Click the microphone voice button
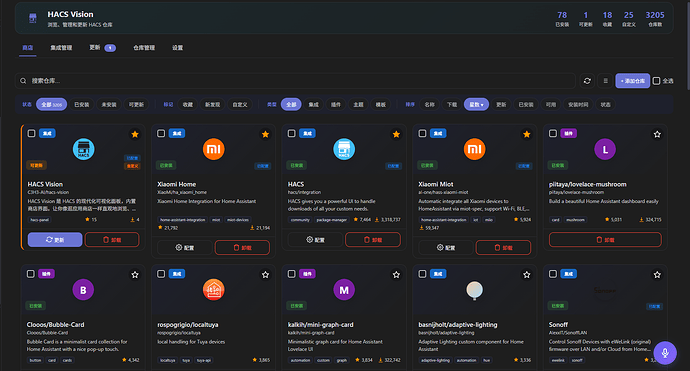Screen dimensions: 690x371 pyautogui.click(x=665, y=353)
